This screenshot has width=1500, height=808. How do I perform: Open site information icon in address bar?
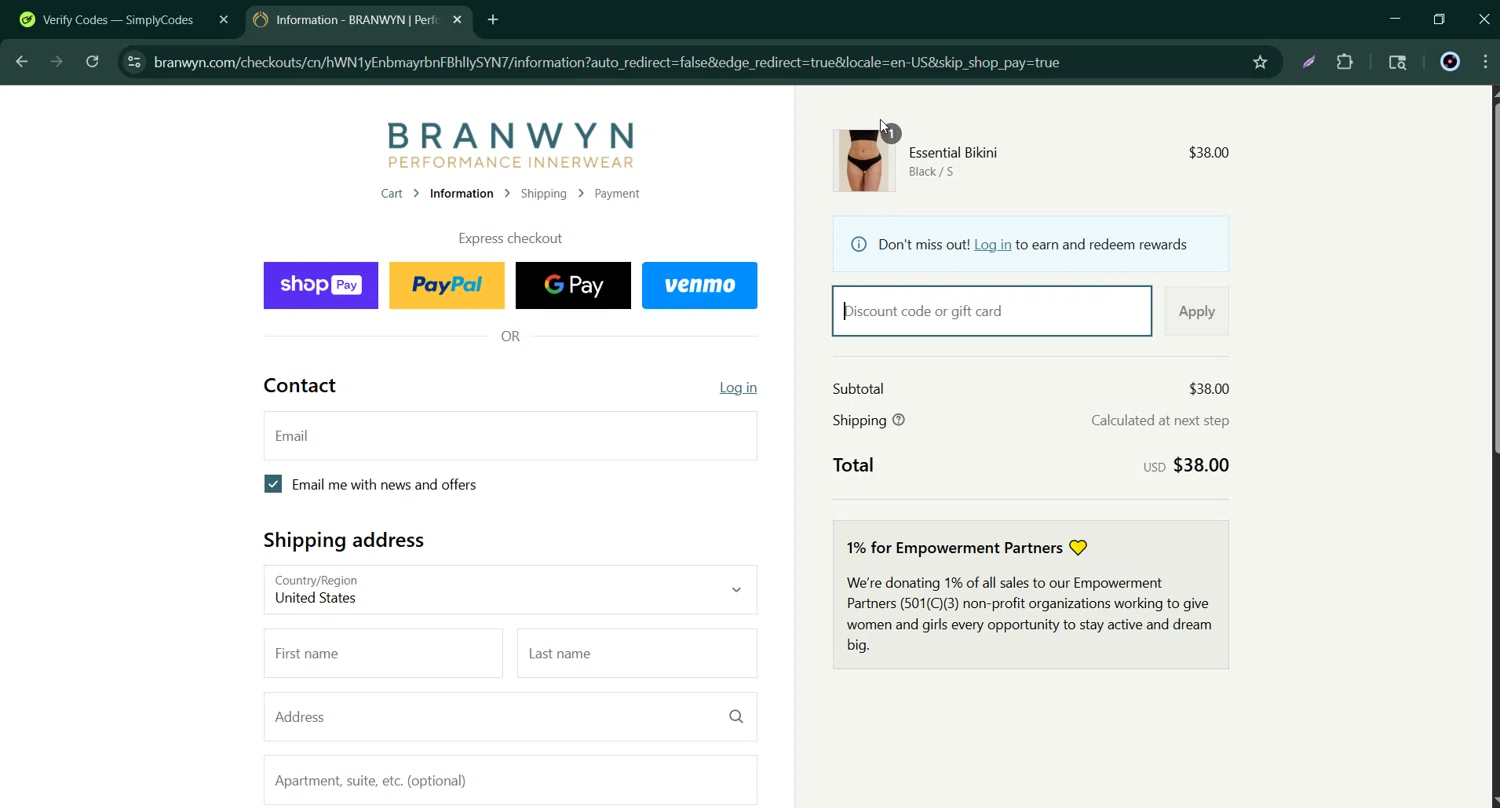134,62
